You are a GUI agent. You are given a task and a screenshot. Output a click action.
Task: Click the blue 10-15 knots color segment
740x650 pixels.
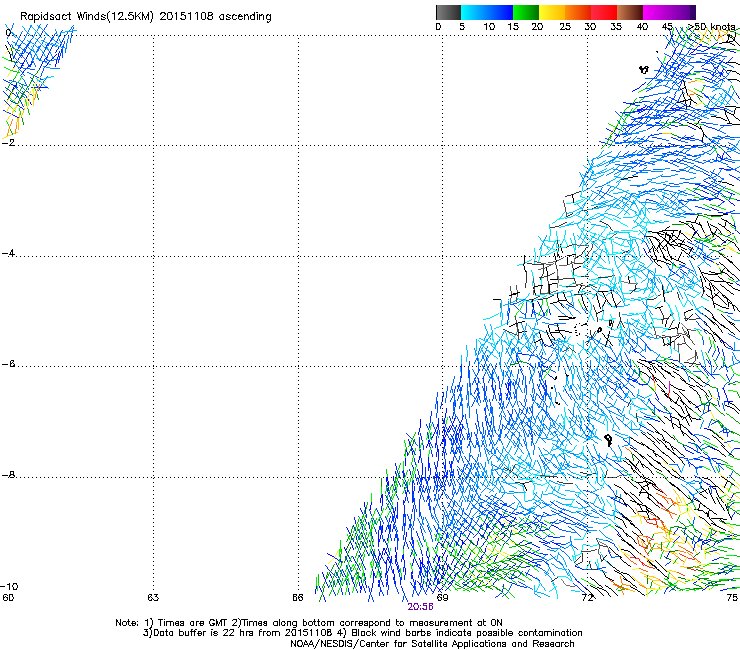tap(500, 12)
